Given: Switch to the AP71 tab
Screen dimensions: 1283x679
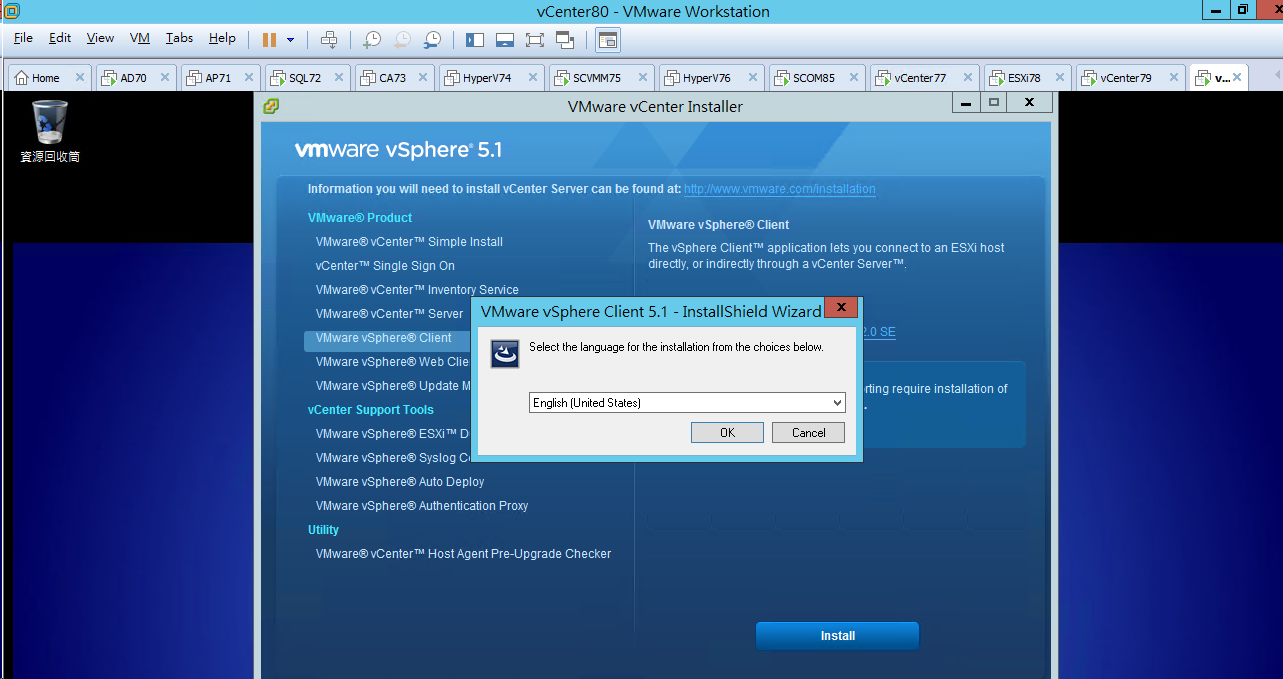Looking at the screenshot, I should (x=218, y=78).
